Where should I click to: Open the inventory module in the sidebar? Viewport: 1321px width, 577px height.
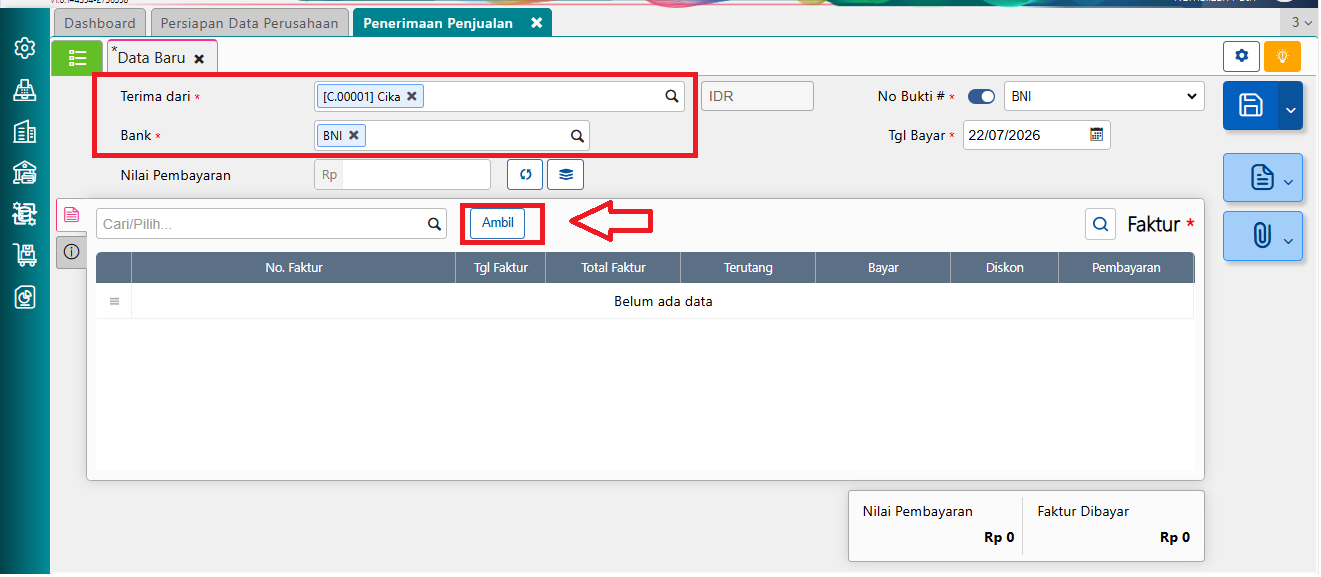[25, 214]
